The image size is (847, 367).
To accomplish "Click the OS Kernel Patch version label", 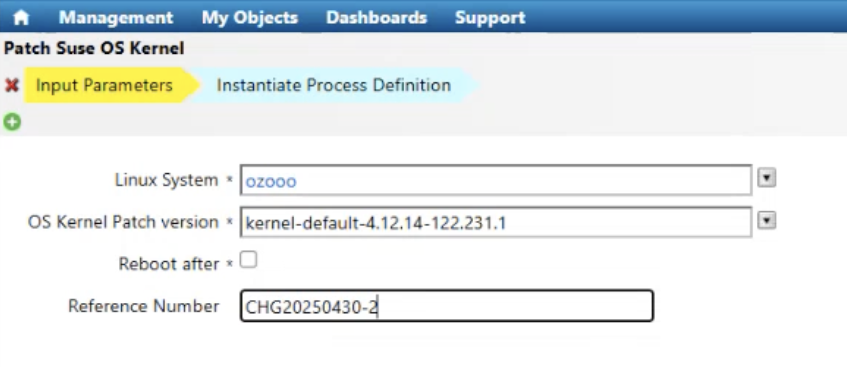I will pos(123,222).
